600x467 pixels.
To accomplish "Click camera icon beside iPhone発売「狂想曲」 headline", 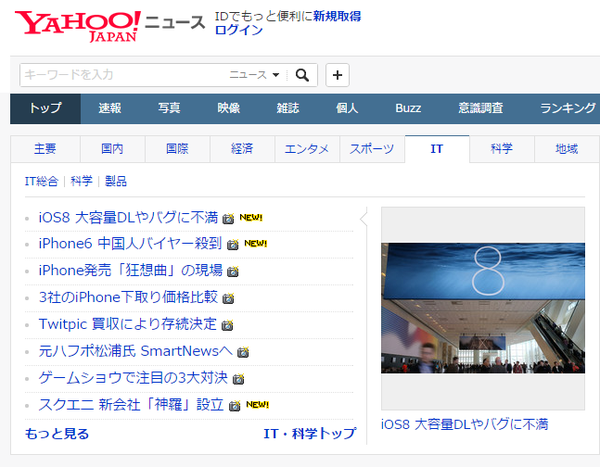I will (x=233, y=271).
